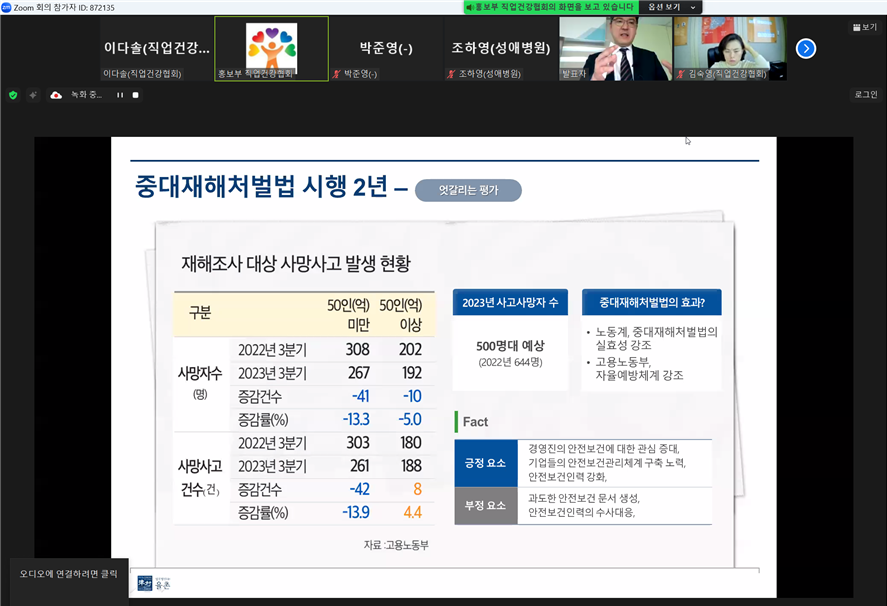Click 2023년 사고사망자 수 header box
The image size is (887, 606).
(x=510, y=303)
